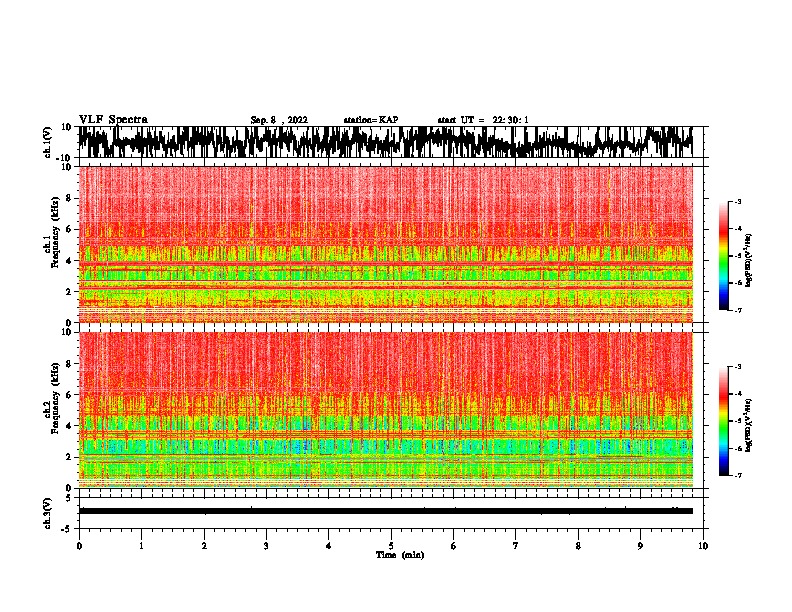
Task: Click inside the ch.2 spectrogram panel
Action: (x=385, y=410)
